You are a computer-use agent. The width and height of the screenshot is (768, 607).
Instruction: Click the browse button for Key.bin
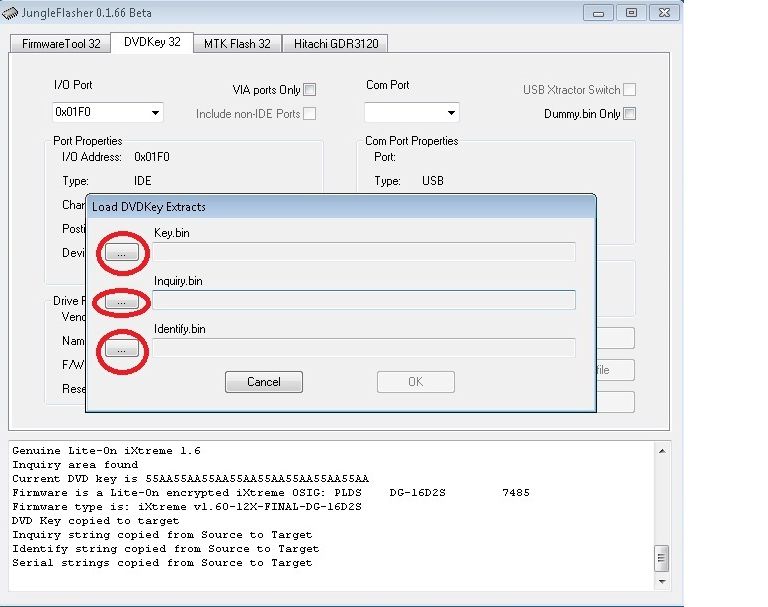121,254
